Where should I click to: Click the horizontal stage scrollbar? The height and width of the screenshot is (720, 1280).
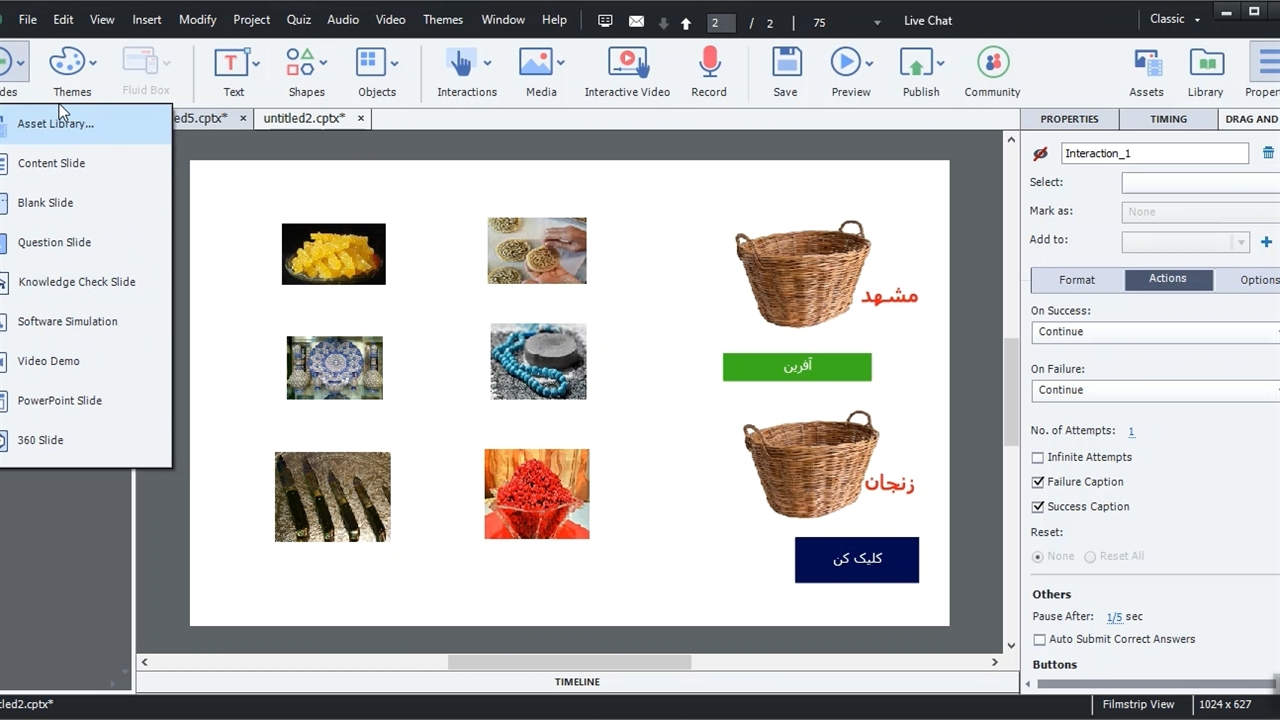[x=569, y=662]
